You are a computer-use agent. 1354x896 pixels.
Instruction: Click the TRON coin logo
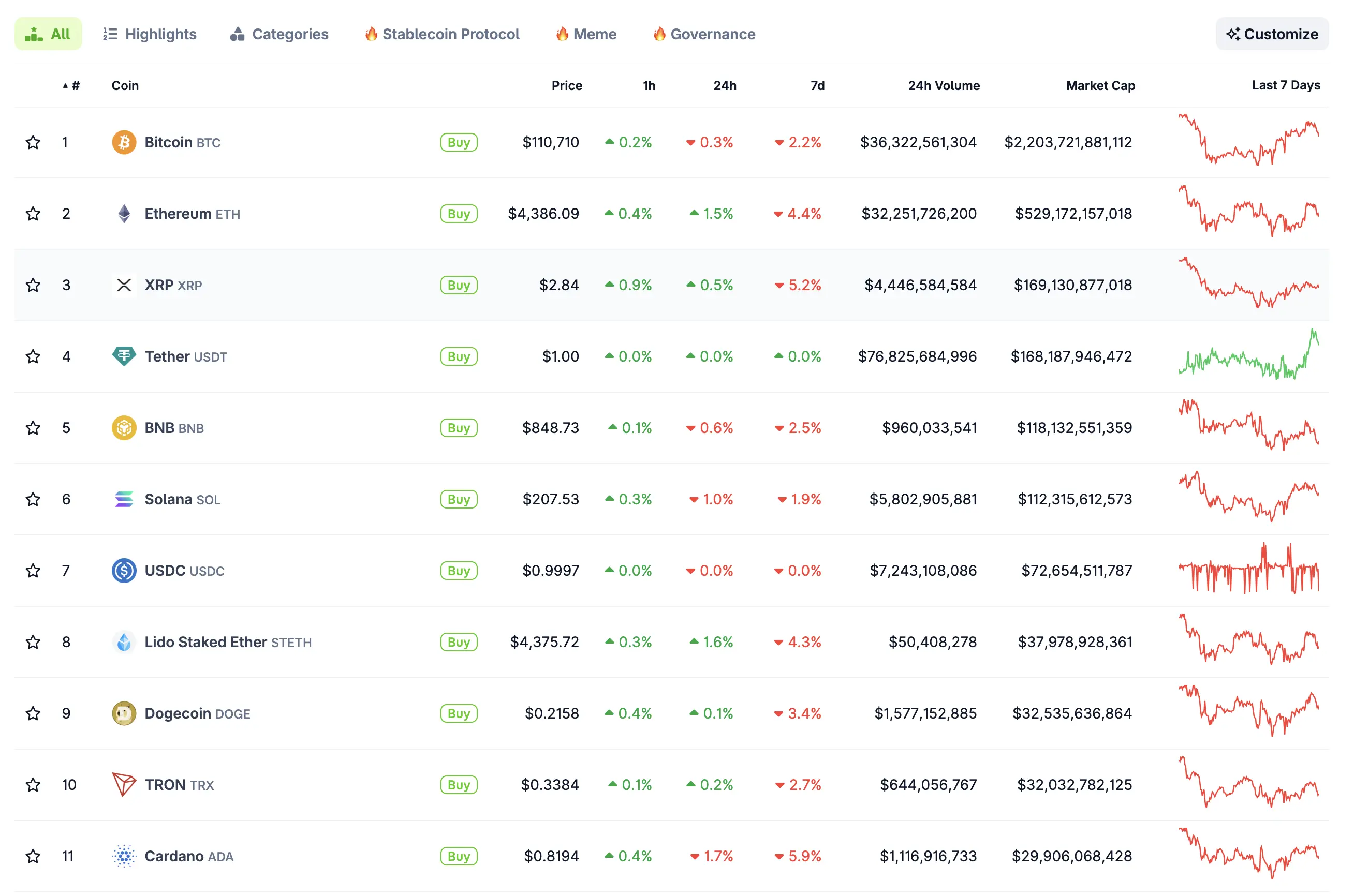(124, 784)
